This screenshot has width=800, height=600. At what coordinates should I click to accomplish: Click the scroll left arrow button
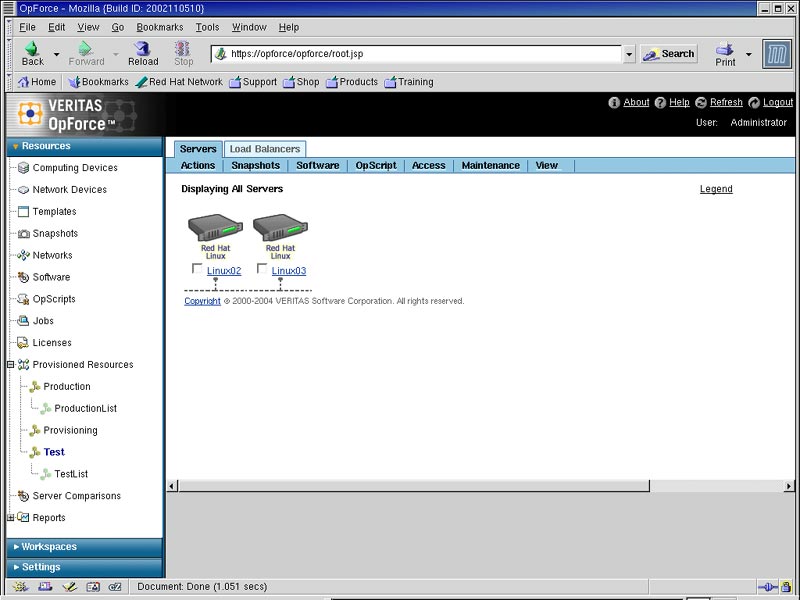pos(172,486)
